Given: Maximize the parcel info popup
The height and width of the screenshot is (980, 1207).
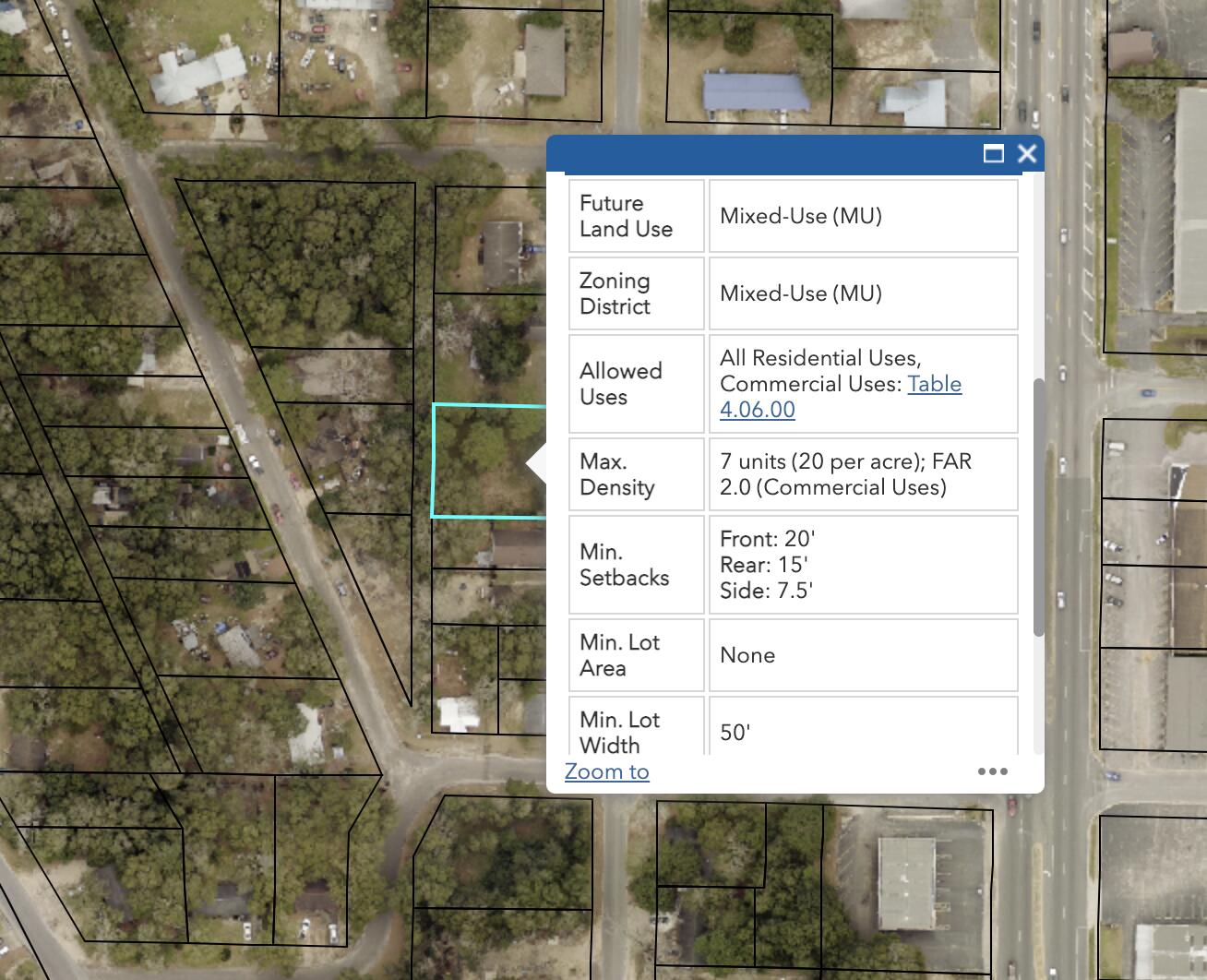Looking at the screenshot, I should click(x=994, y=154).
